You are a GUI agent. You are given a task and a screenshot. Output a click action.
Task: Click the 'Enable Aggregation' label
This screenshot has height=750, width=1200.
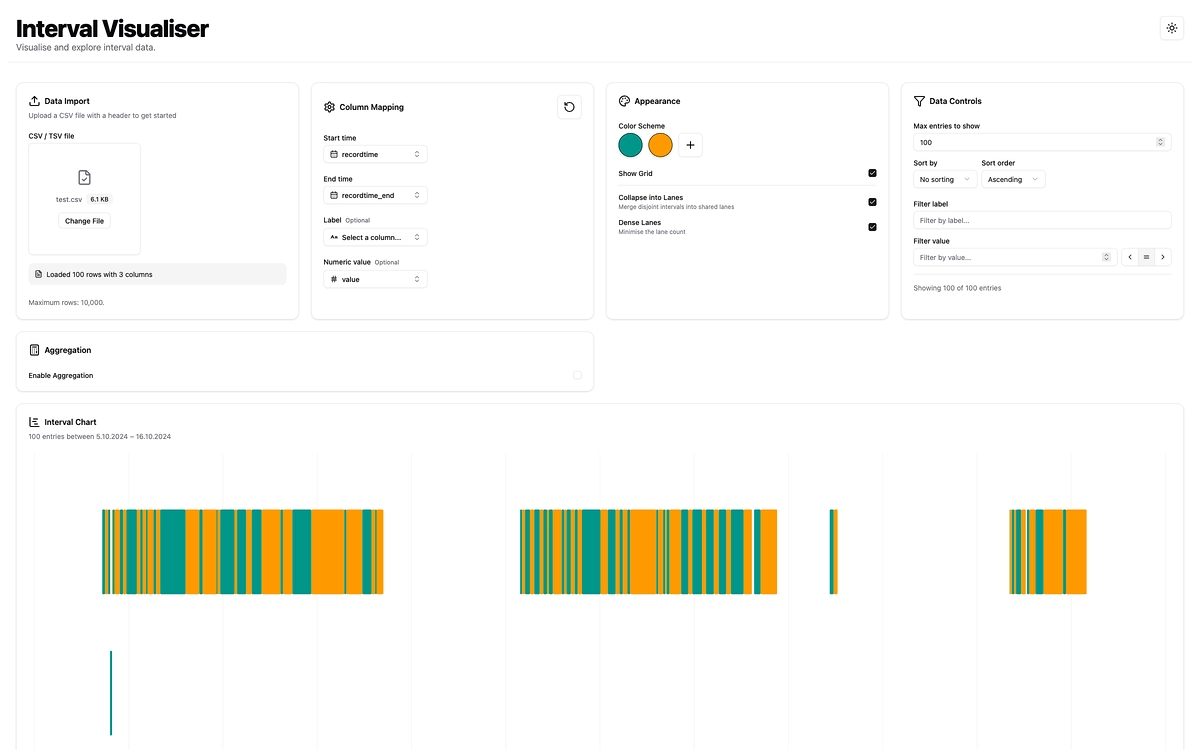point(61,375)
